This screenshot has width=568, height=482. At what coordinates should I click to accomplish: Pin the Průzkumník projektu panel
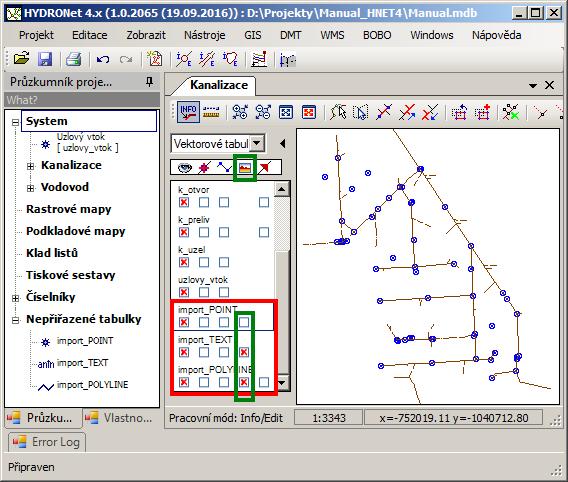coord(149,82)
